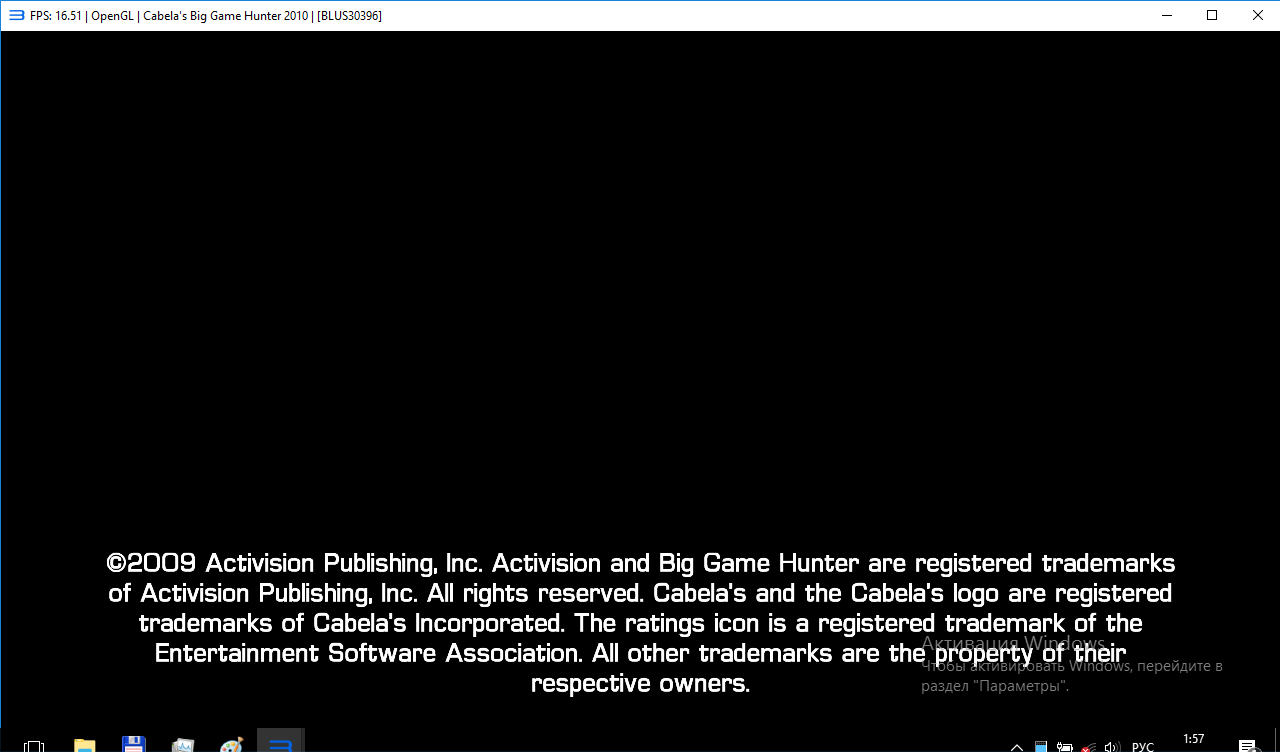Switch the РУС input language indicator
Viewport: 1280px width, 752px height.
(1142, 746)
